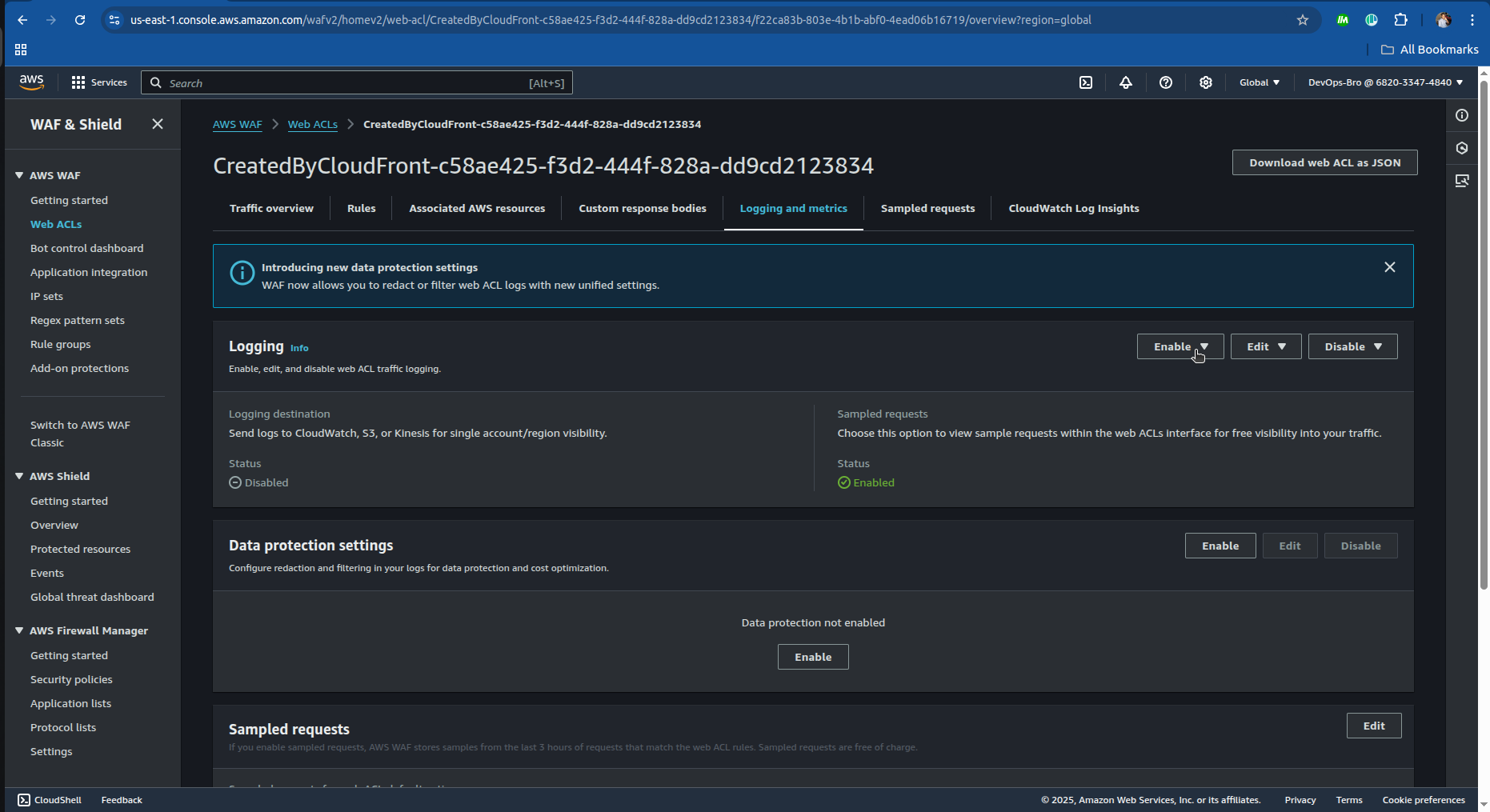1490x812 pixels.
Task: Open IP sets in sidebar
Action: point(46,296)
